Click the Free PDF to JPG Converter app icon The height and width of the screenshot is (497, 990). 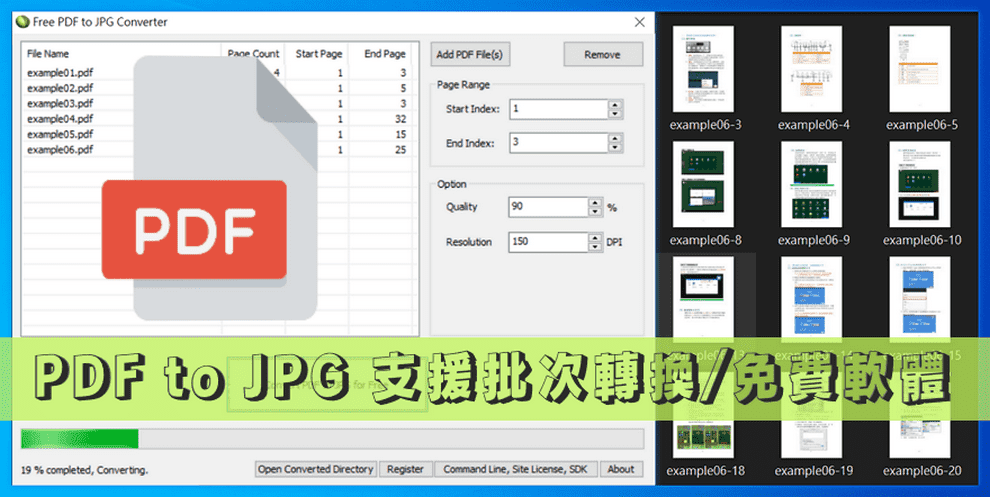[22, 22]
